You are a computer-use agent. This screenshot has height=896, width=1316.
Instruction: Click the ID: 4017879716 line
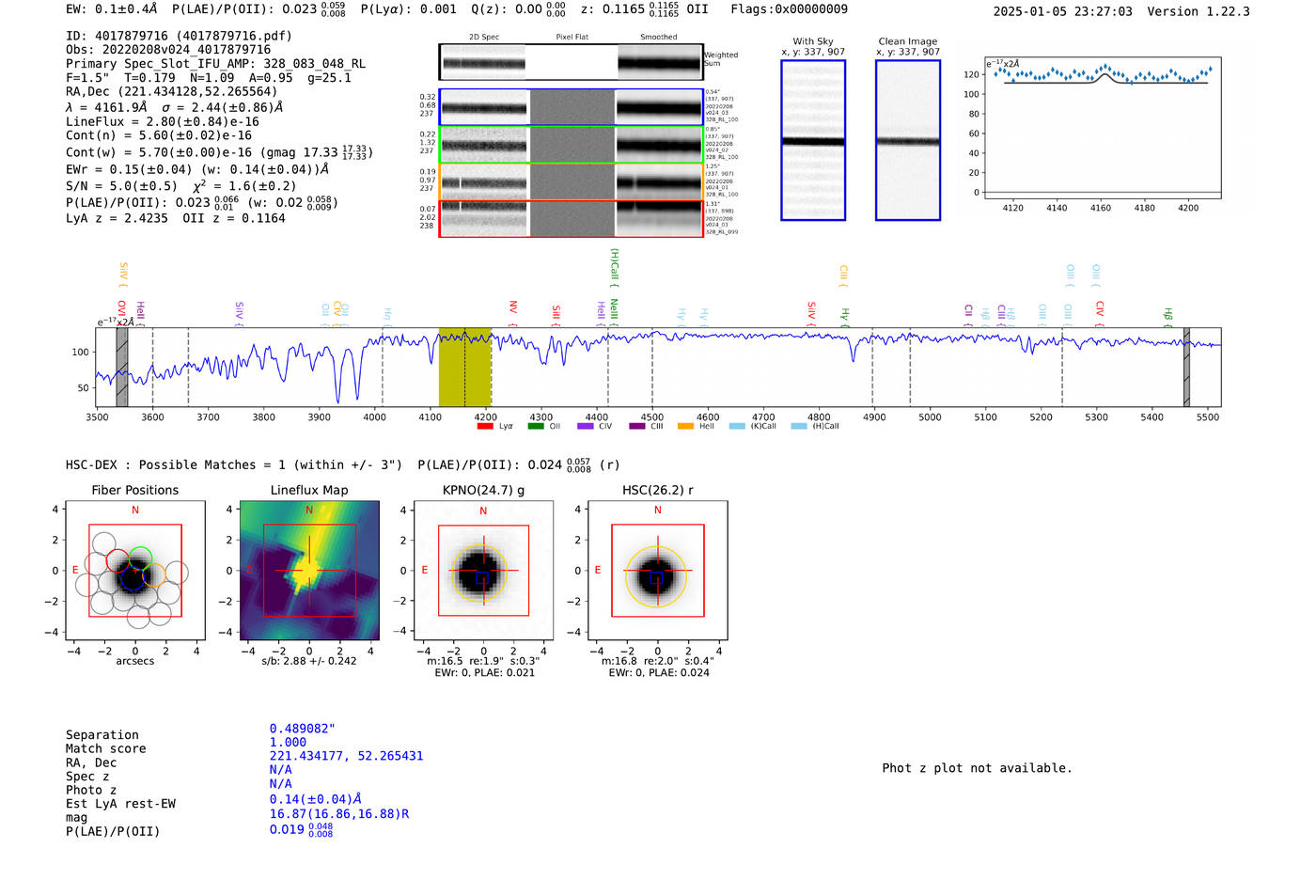[179, 36]
